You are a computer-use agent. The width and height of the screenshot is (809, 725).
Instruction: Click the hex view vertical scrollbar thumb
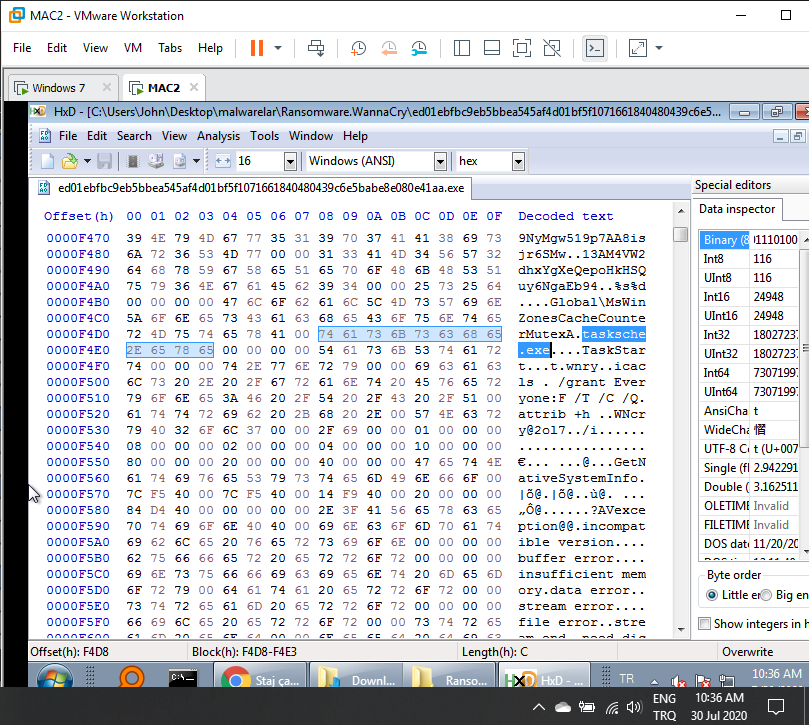click(x=681, y=234)
